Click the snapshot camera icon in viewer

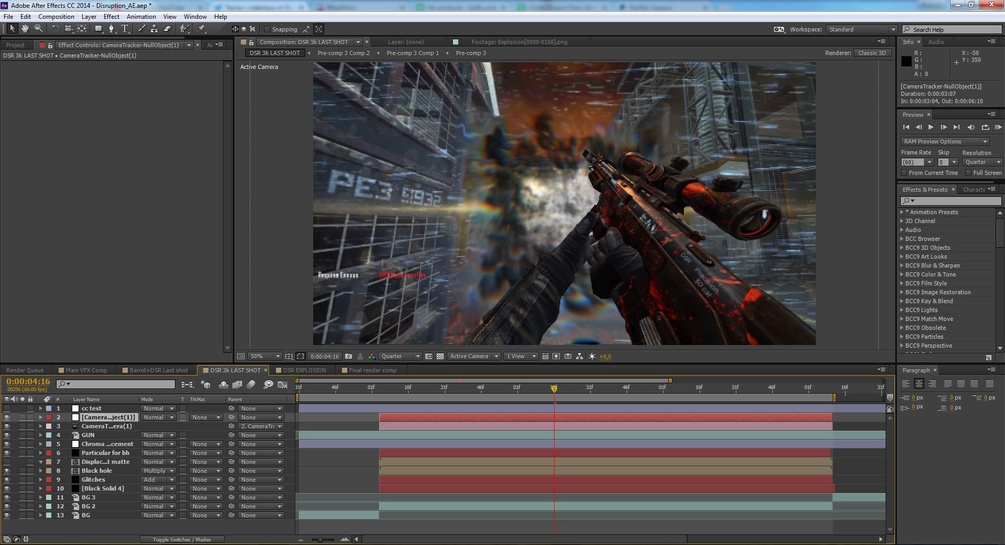click(348, 356)
